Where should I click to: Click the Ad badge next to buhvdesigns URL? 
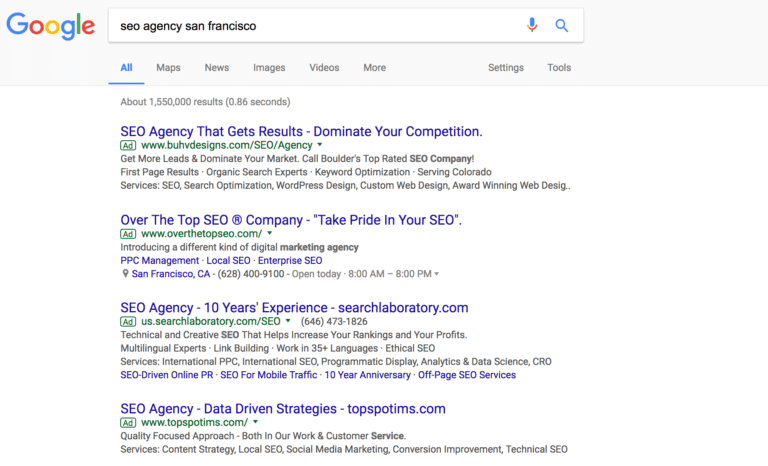point(128,146)
